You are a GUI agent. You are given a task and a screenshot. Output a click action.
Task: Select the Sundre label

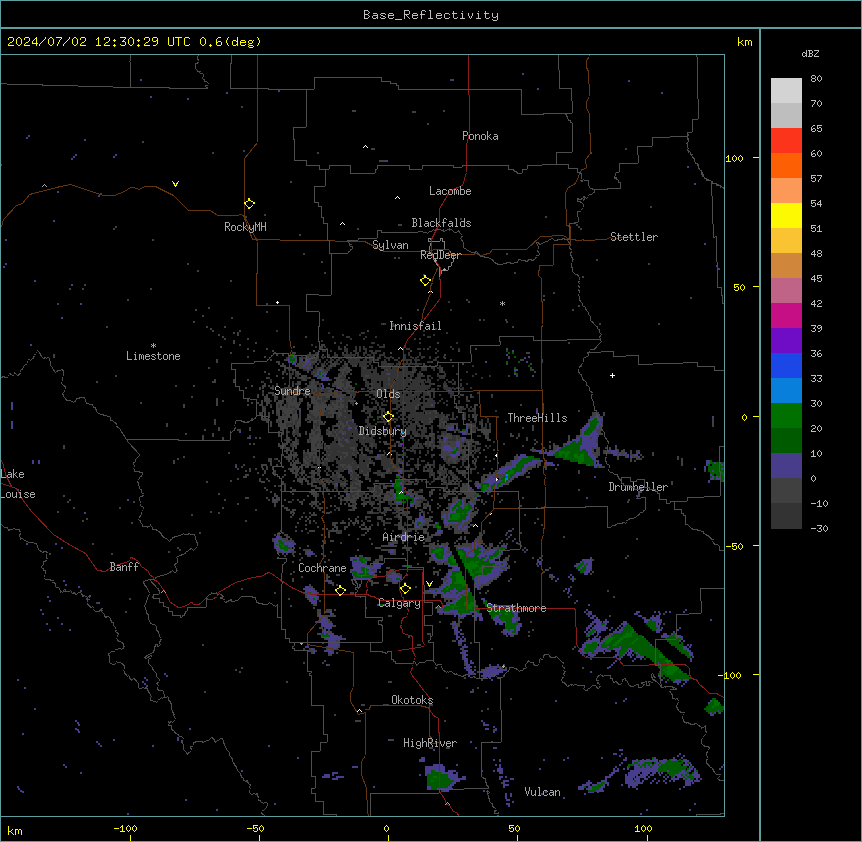click(292, 391)
